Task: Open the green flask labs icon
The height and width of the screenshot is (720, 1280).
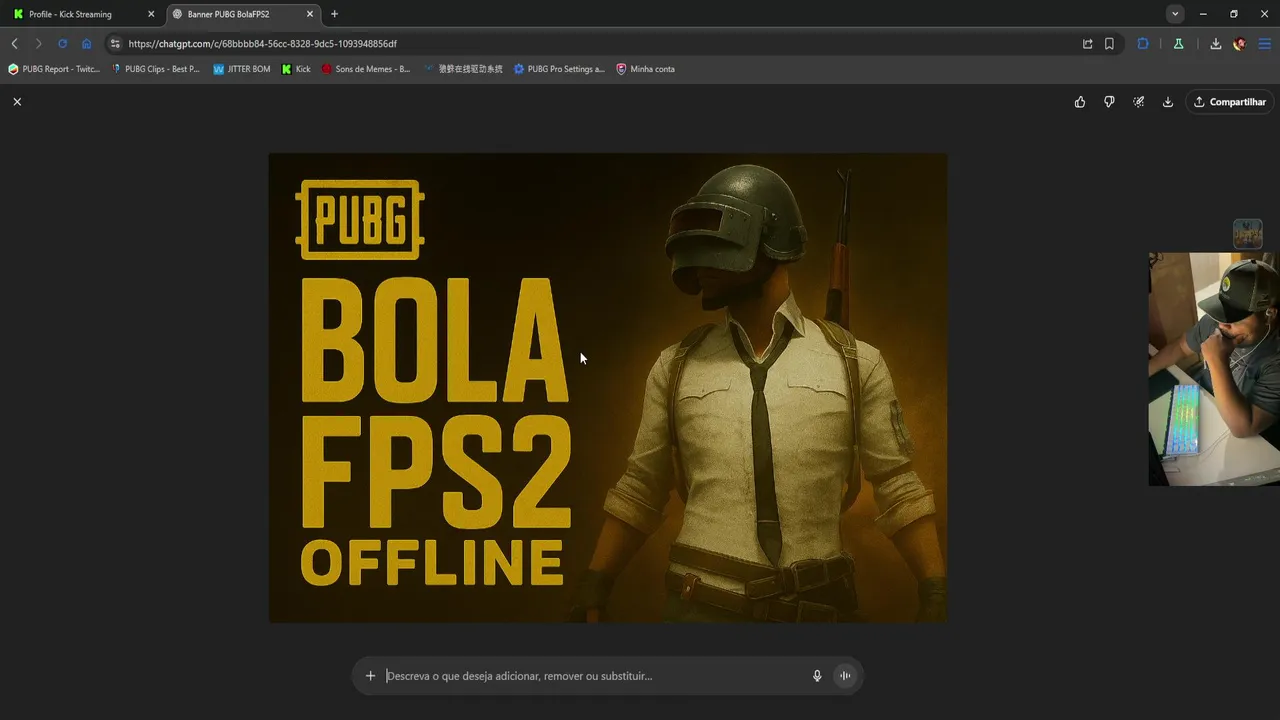Action: click(1179, 44)
